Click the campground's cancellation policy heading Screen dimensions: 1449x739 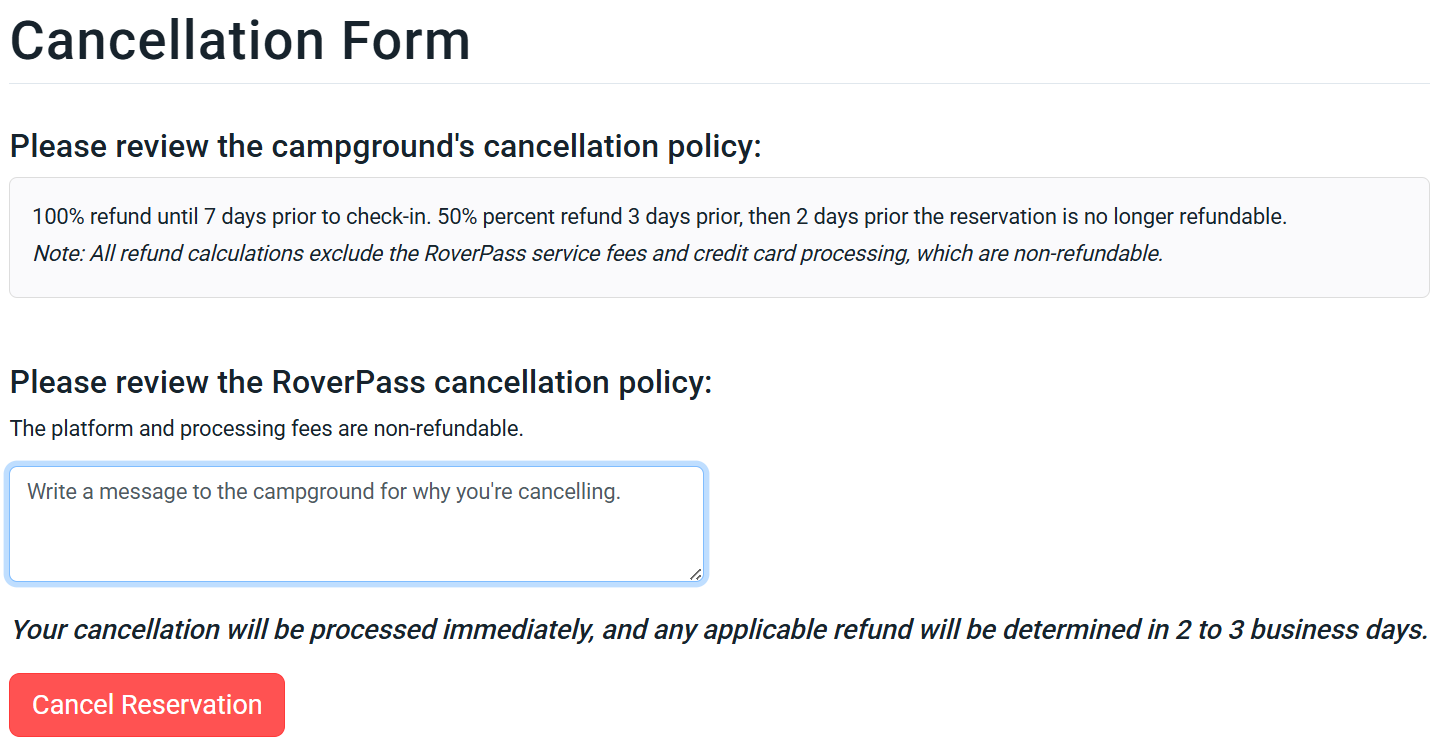pyautogui.click(x=385, y=146)
